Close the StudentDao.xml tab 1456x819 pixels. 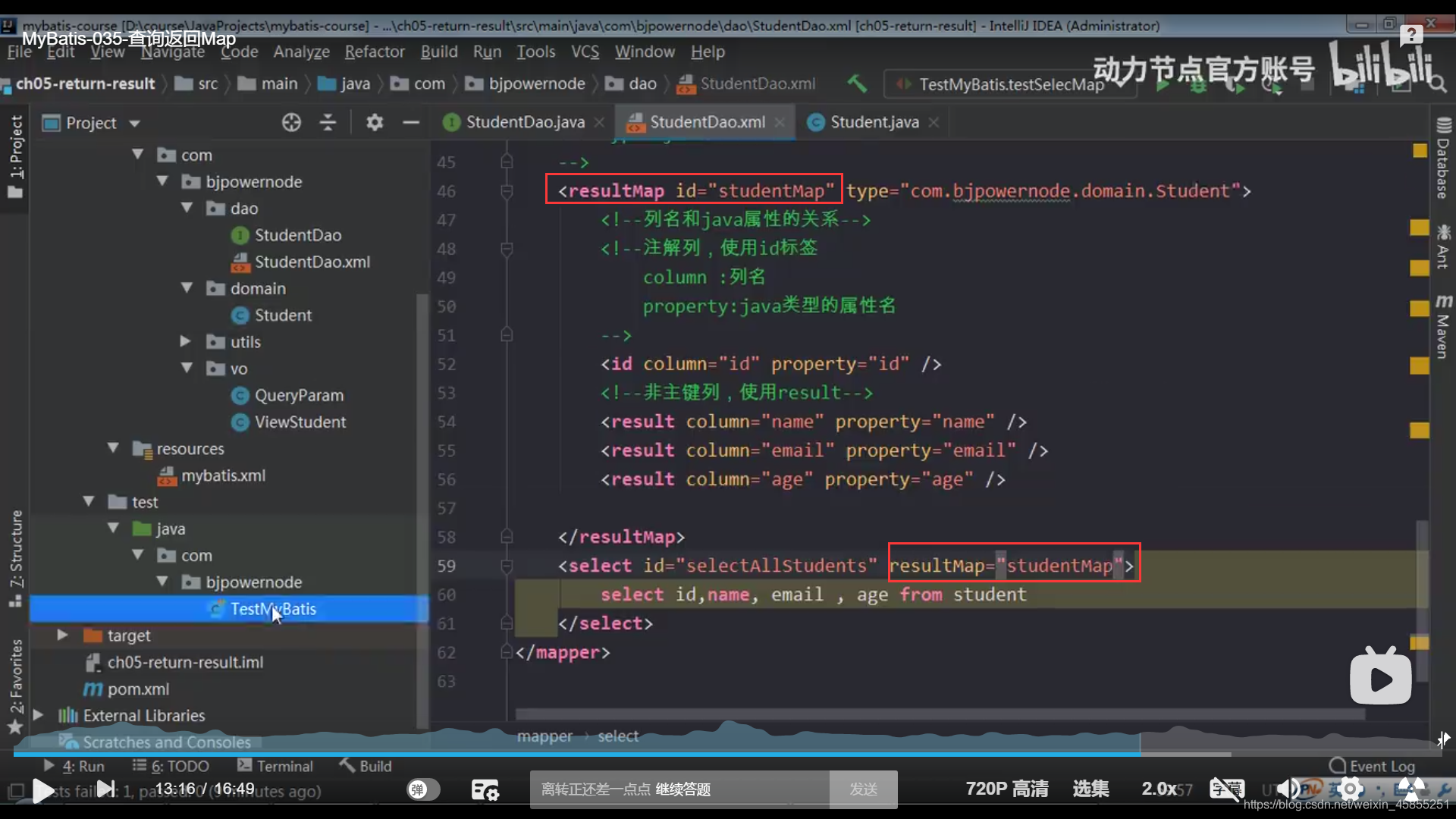click(780, 122)
